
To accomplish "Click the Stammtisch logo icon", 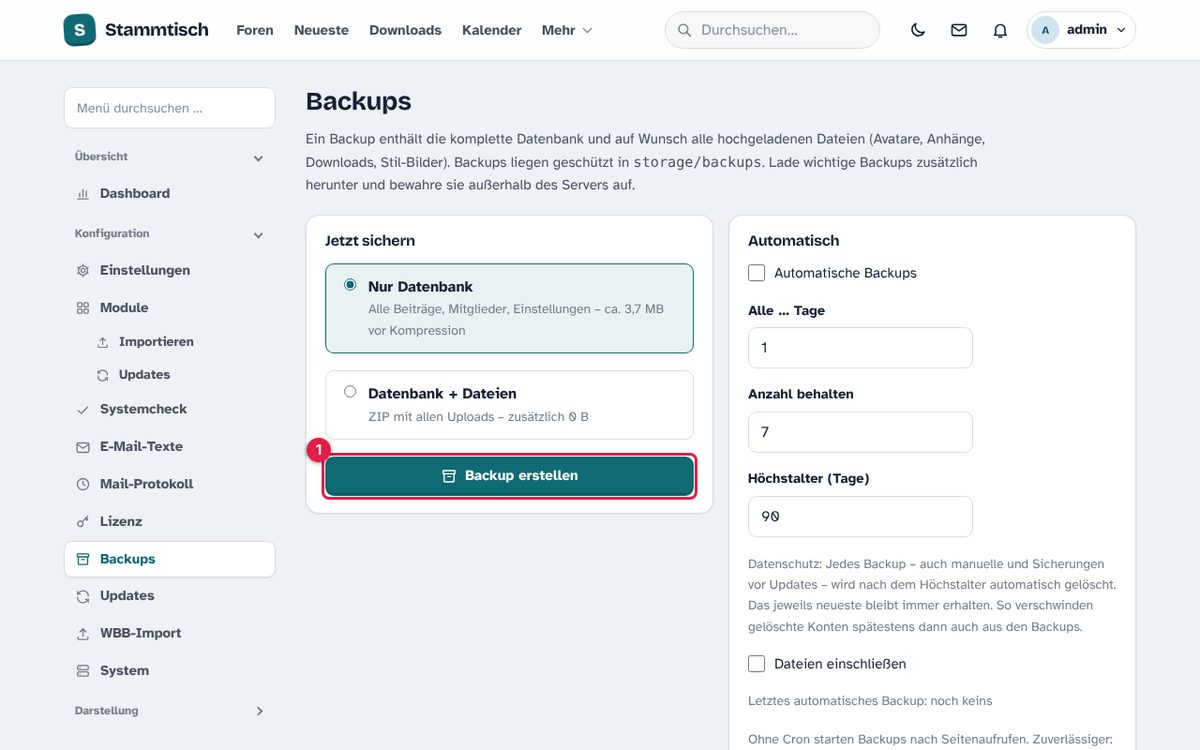I will coord(79,30).
